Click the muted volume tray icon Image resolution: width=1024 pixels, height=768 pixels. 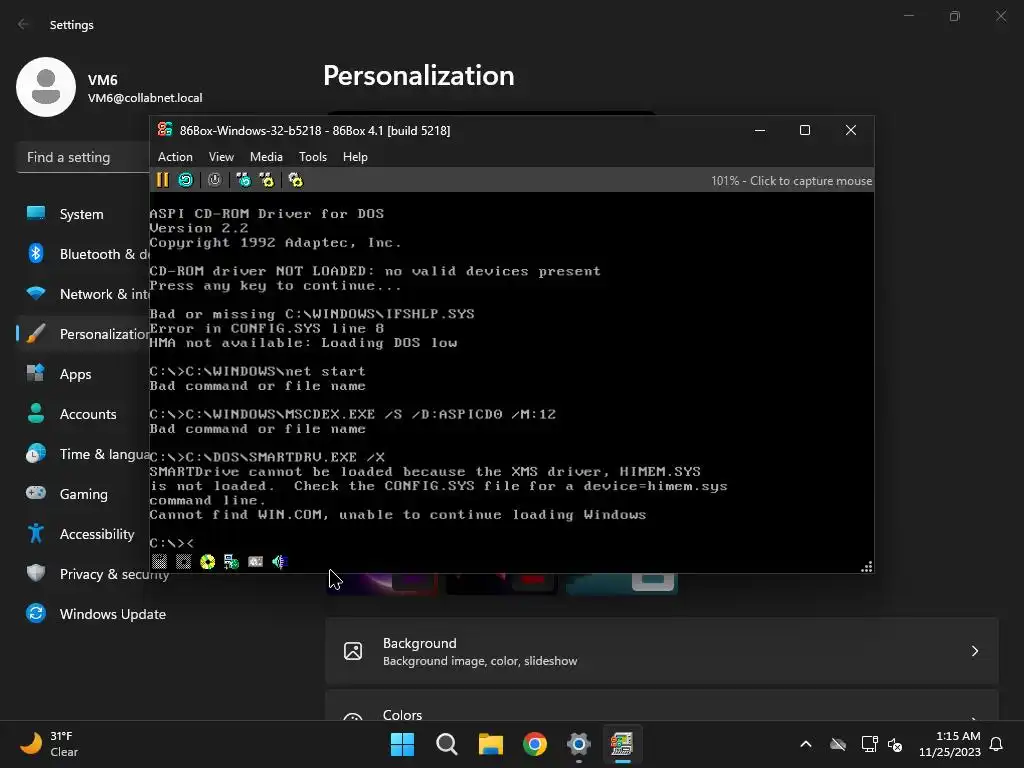895,744
